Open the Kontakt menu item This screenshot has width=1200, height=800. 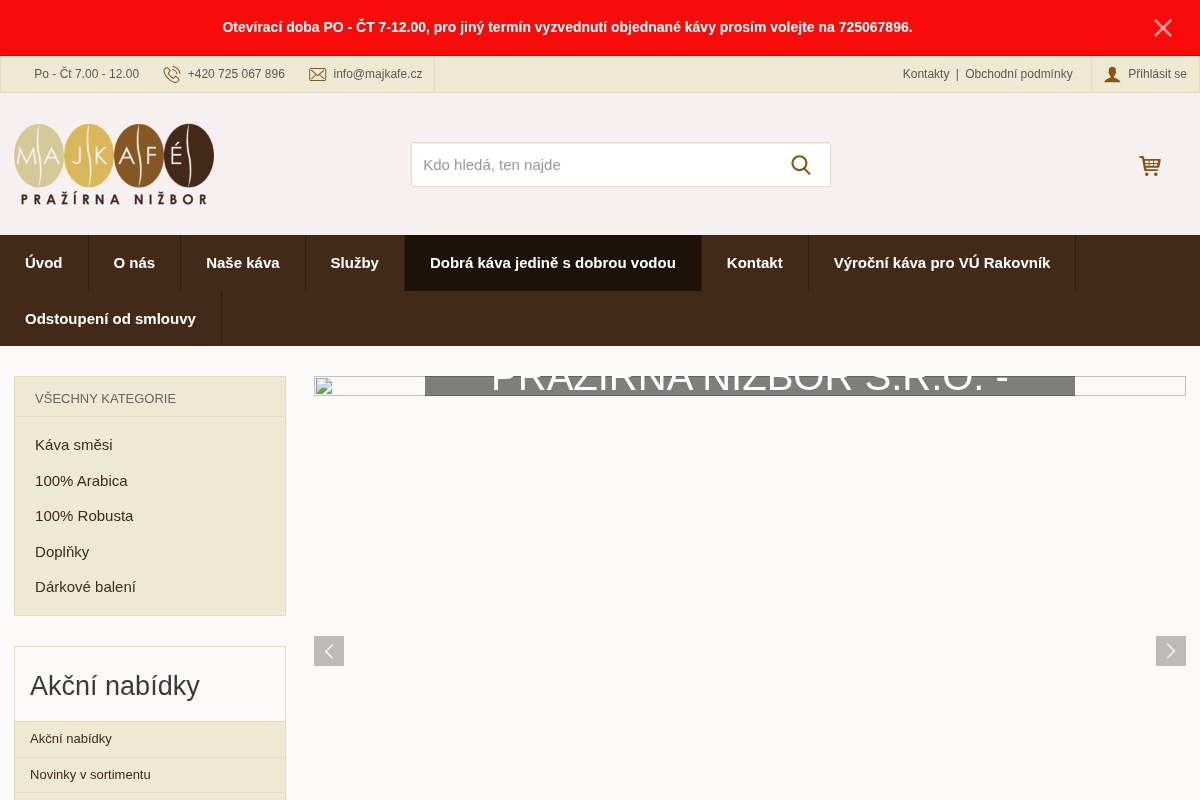point(755,263)
